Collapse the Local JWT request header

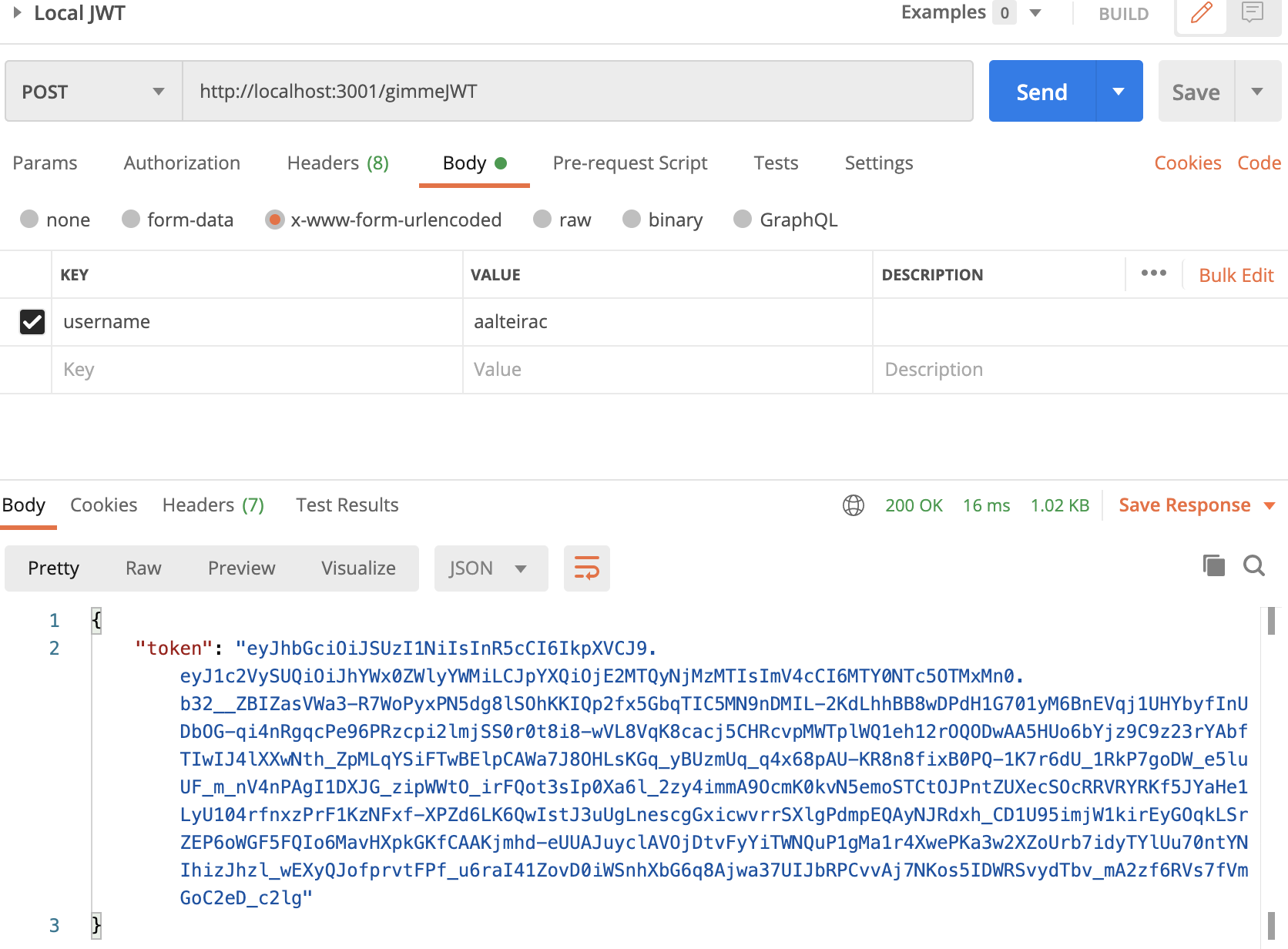[x=17, y=12]
